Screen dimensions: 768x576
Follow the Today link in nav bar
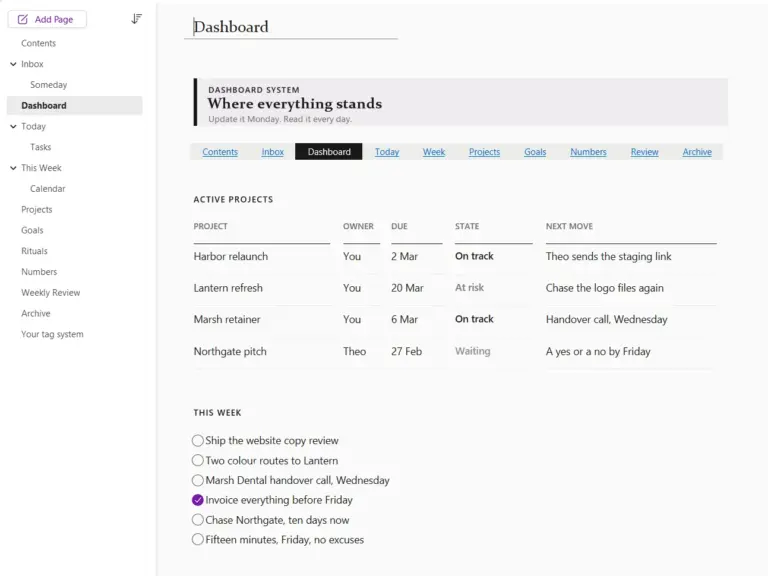point(387,152)
